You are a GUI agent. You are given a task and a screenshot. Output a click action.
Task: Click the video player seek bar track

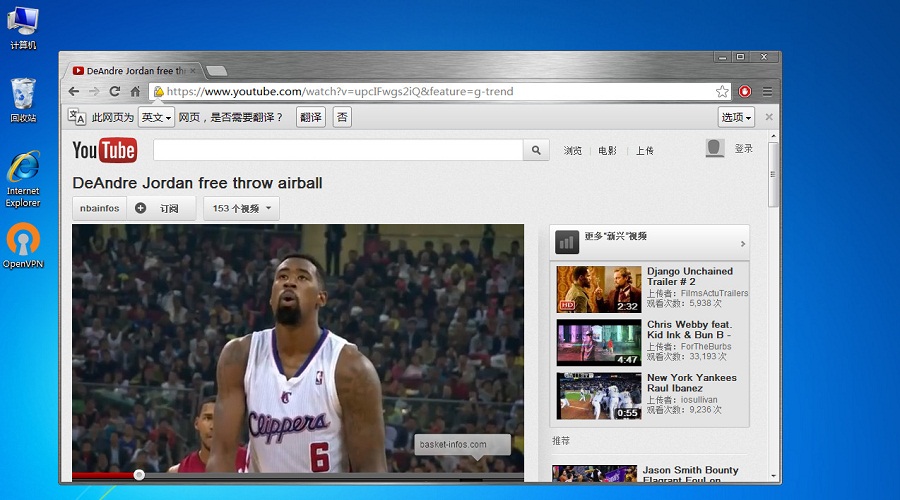pos(298,475)
